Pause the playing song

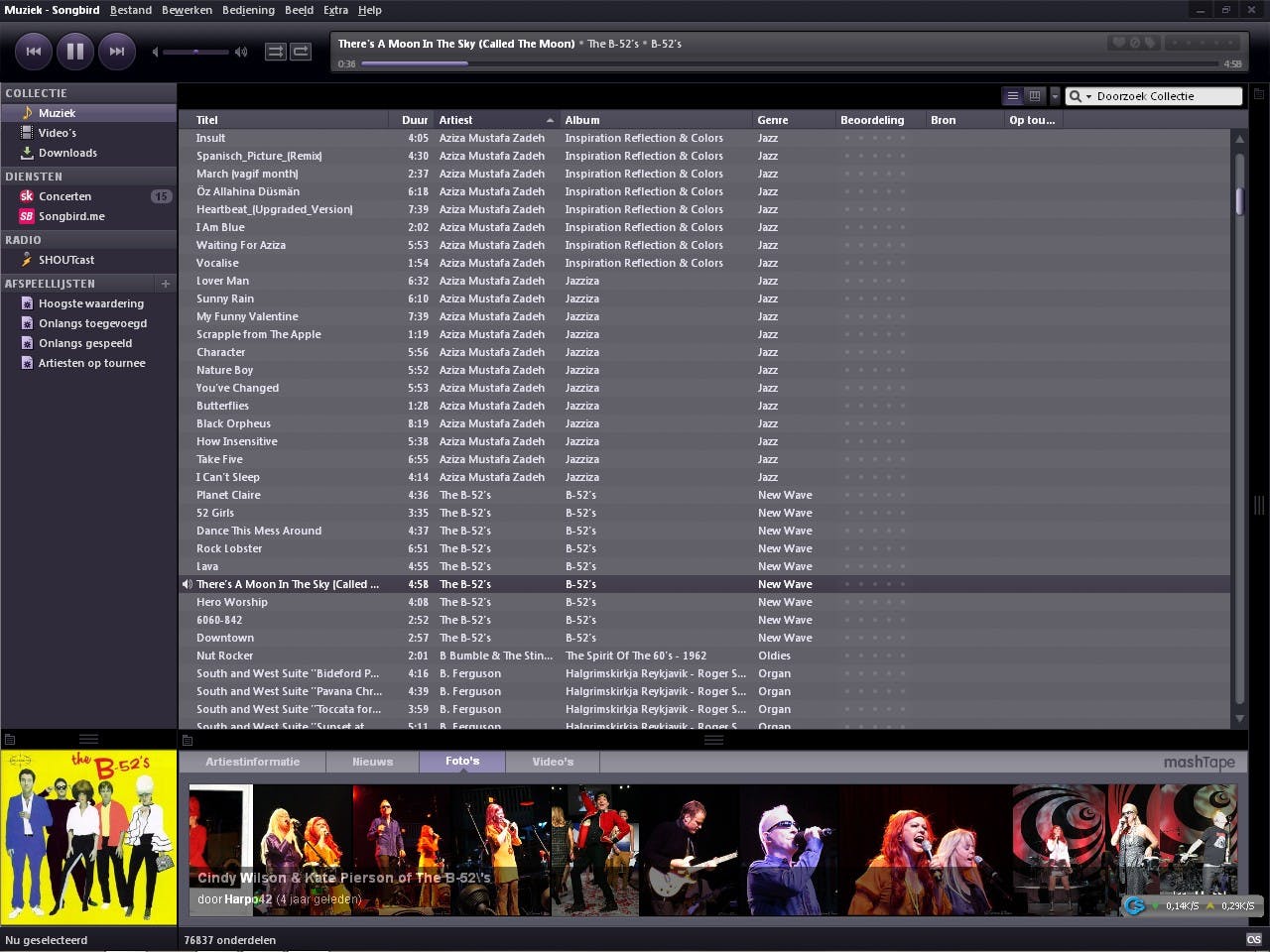(75, 52)
